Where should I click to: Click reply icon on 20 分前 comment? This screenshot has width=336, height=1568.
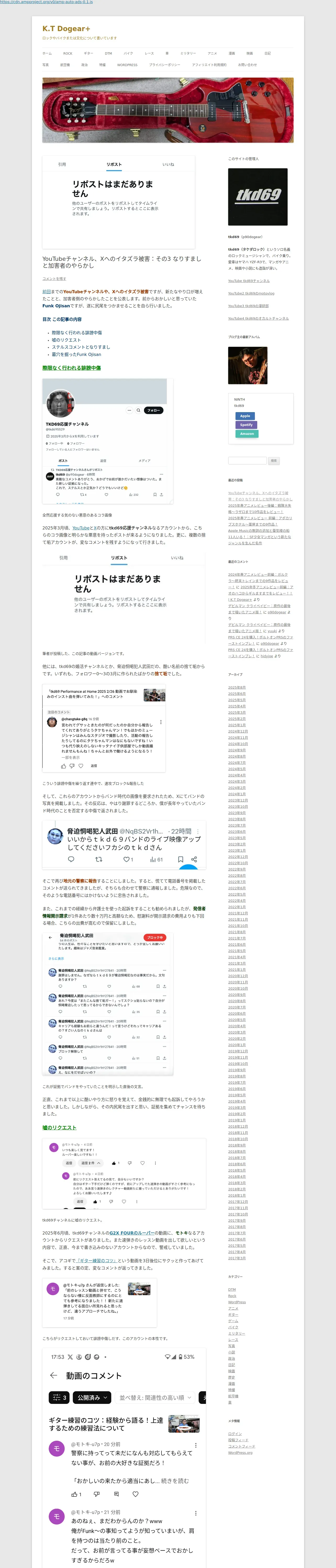click(x=116, y=1494)
